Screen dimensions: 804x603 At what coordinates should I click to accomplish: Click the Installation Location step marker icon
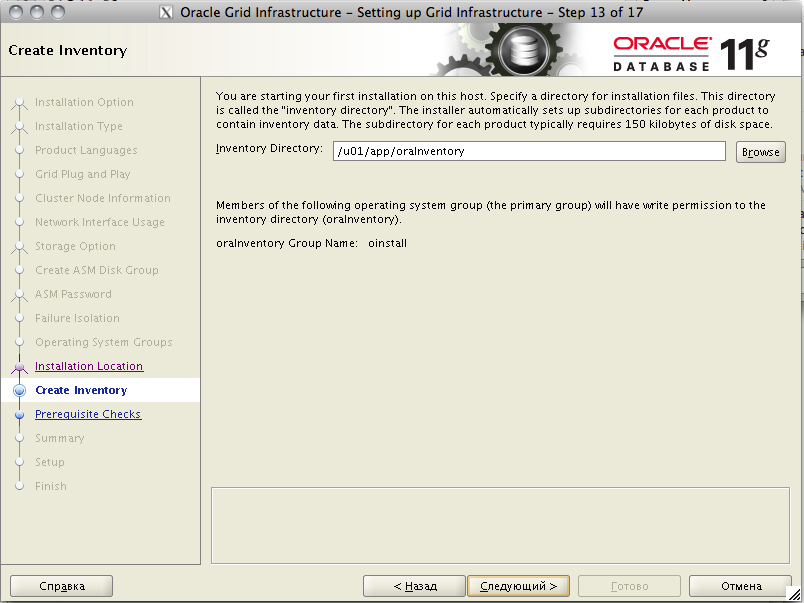tap(19, 367)
